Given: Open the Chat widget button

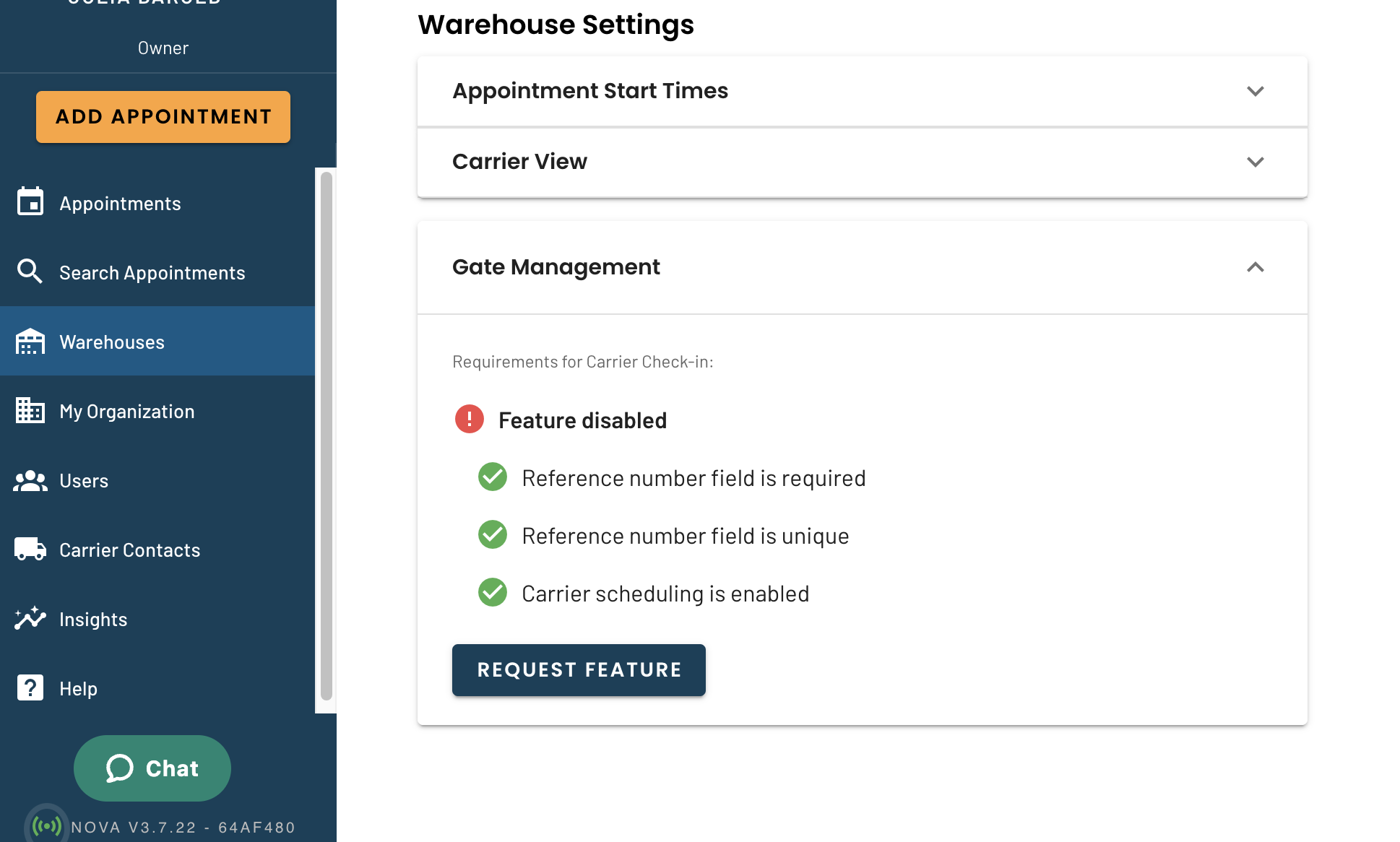Looking at the screenshot, I should click(x=152, y=768).
